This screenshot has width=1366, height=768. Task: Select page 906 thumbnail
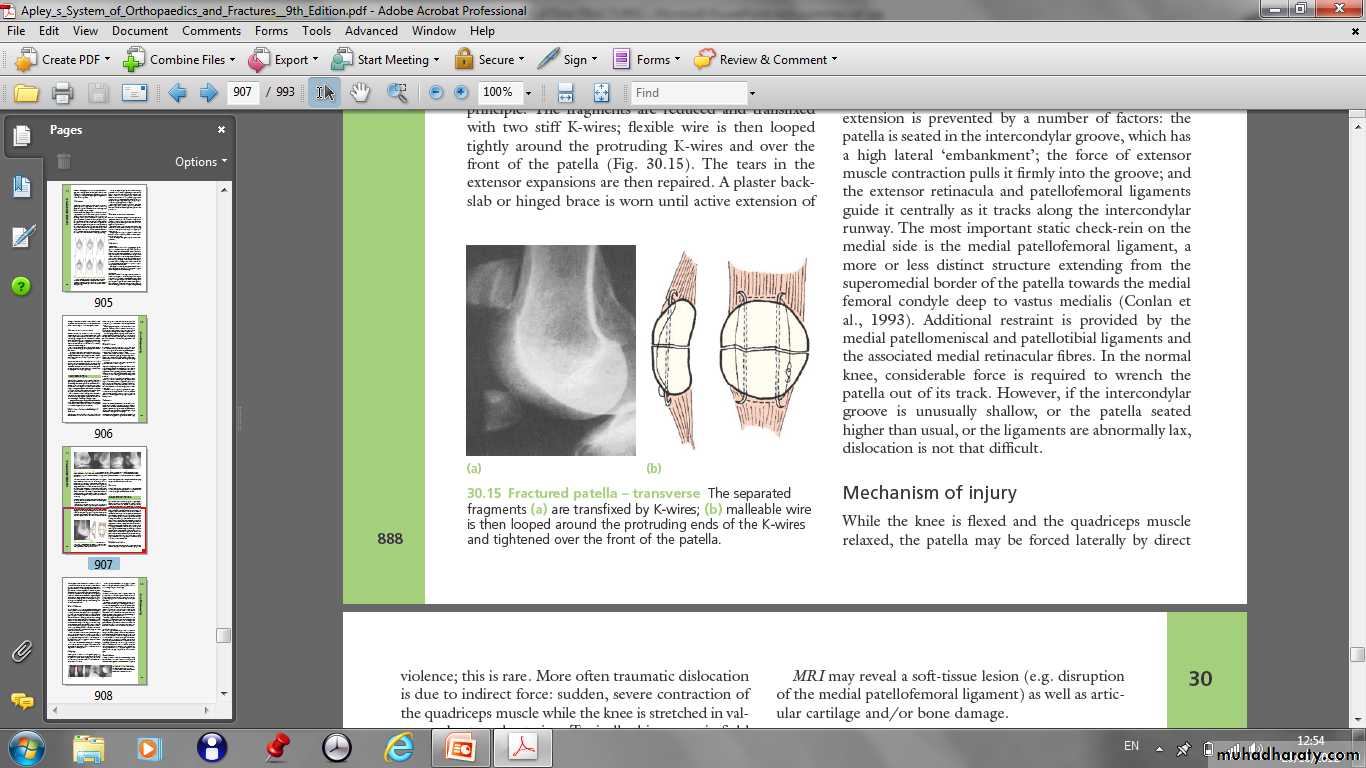[104, 369]
